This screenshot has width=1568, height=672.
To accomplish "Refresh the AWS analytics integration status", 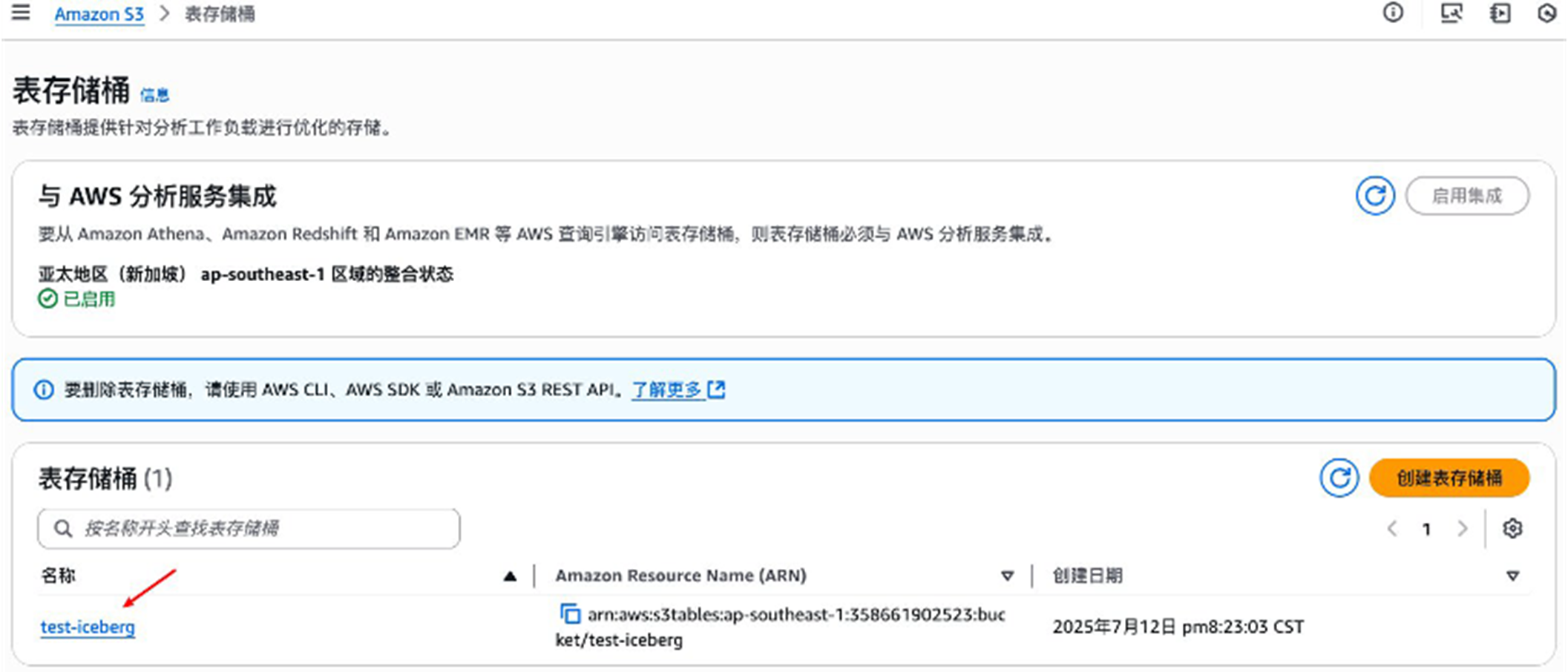I will coord(1375,196).
